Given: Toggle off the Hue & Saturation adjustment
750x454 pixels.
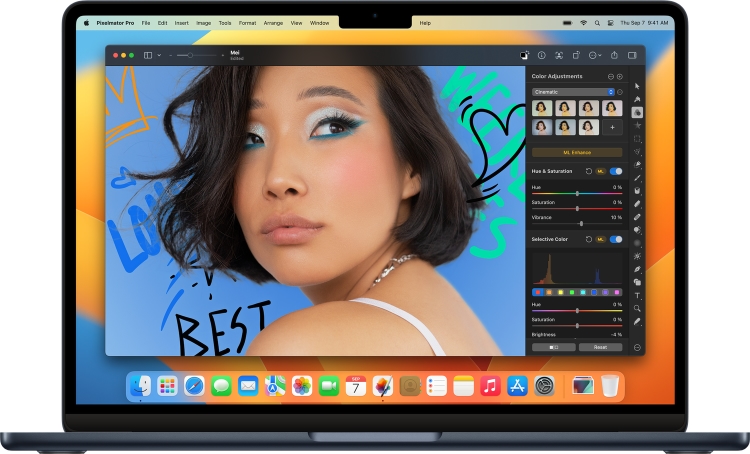Looking at the screenshot, I should pyautogui.click(x=616, y=171).
